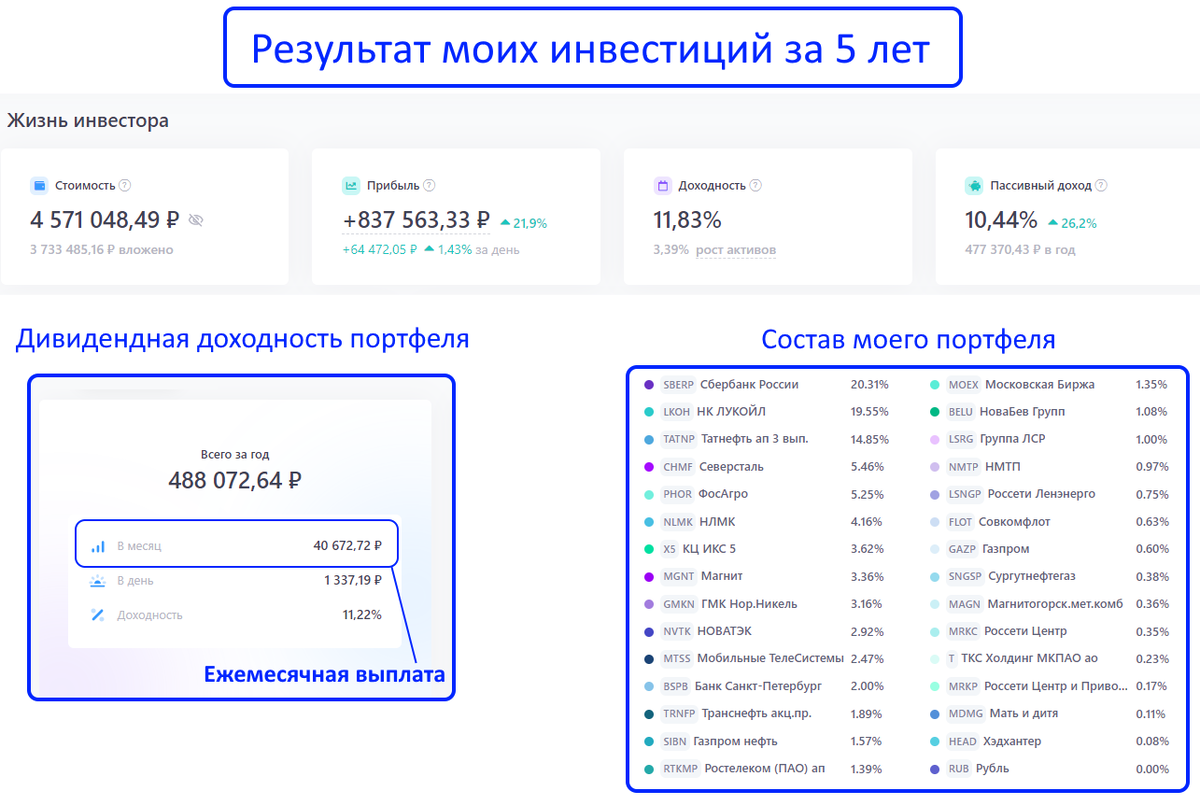This screenshot has width=1200, height=805.
Task: Click the MRKP ticker badge
Action: point(963,686)
